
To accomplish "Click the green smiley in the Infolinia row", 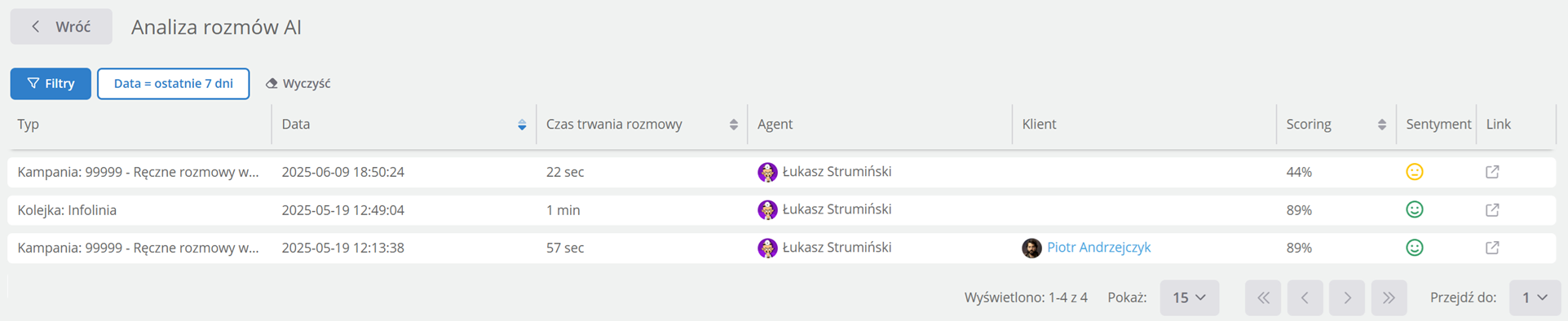I will (x=1415, y=209).
